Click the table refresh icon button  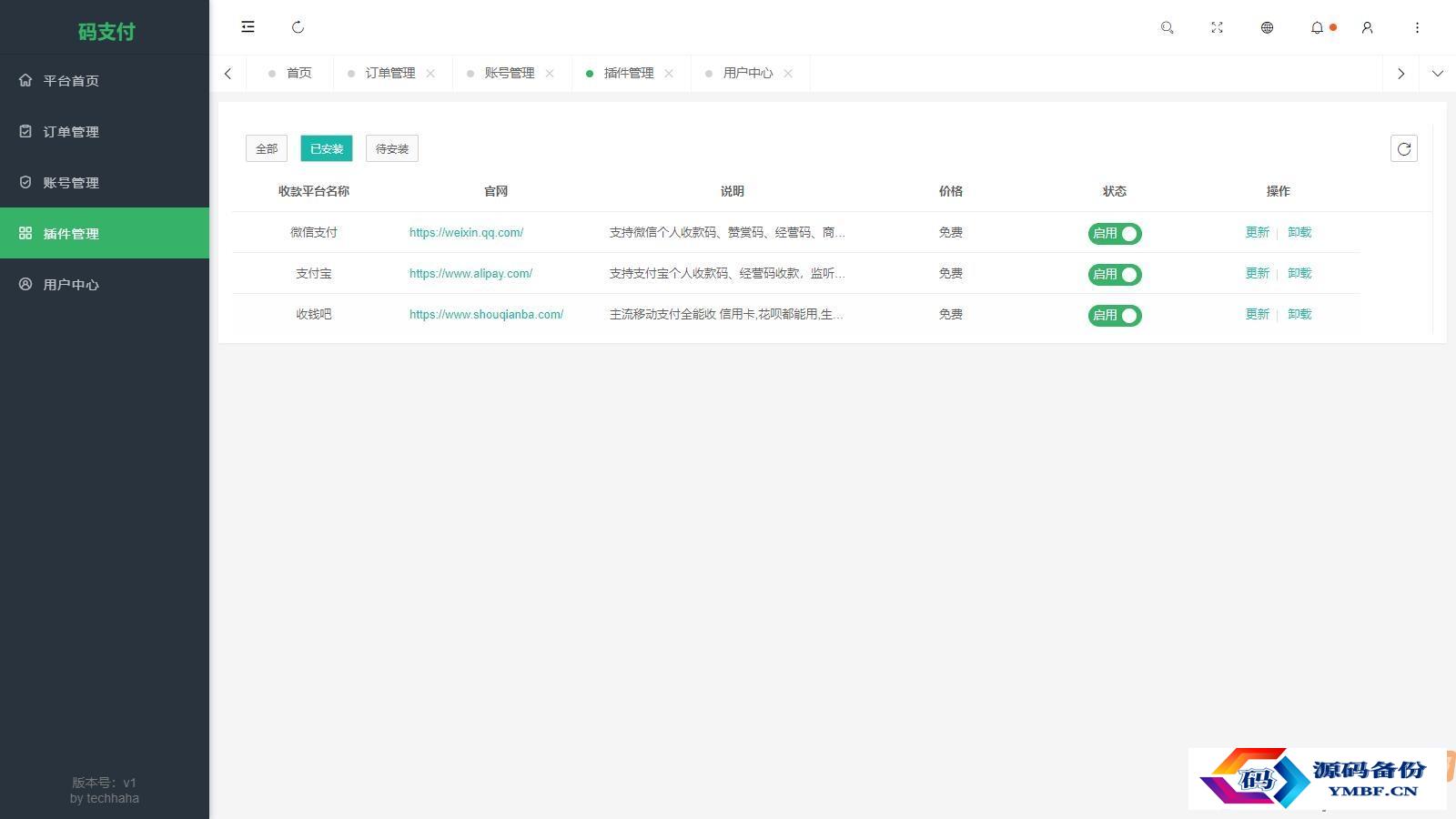point(1404,148)
